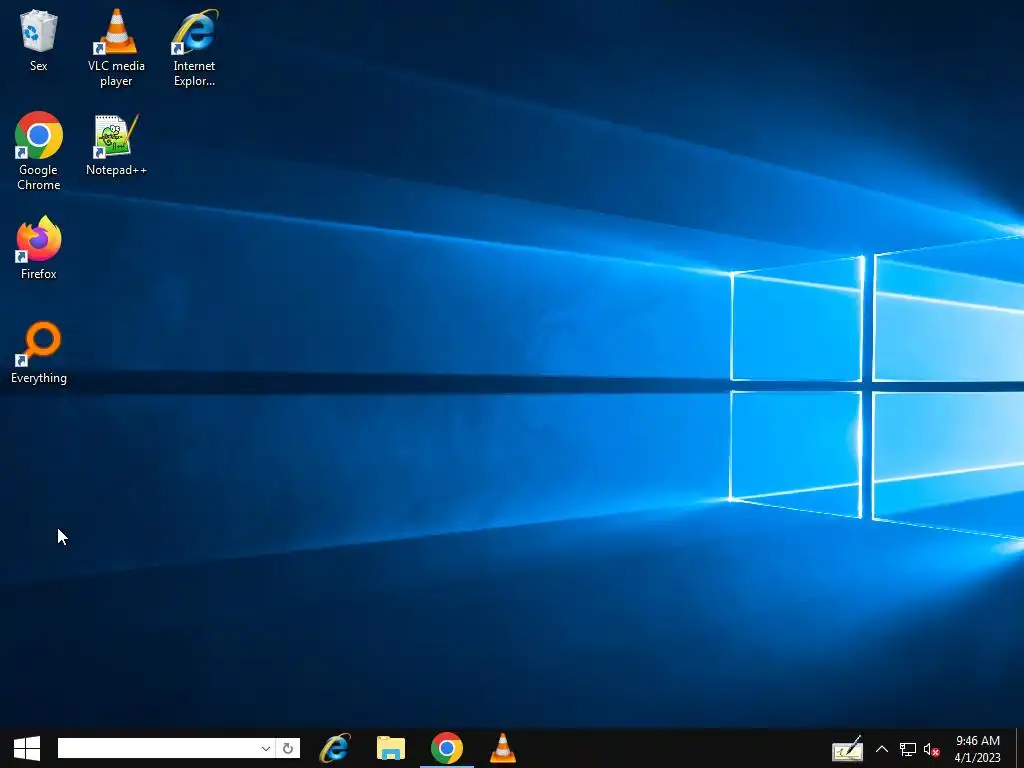
Task: Click the refresh button beside the address bar
Action: [288, 748]
